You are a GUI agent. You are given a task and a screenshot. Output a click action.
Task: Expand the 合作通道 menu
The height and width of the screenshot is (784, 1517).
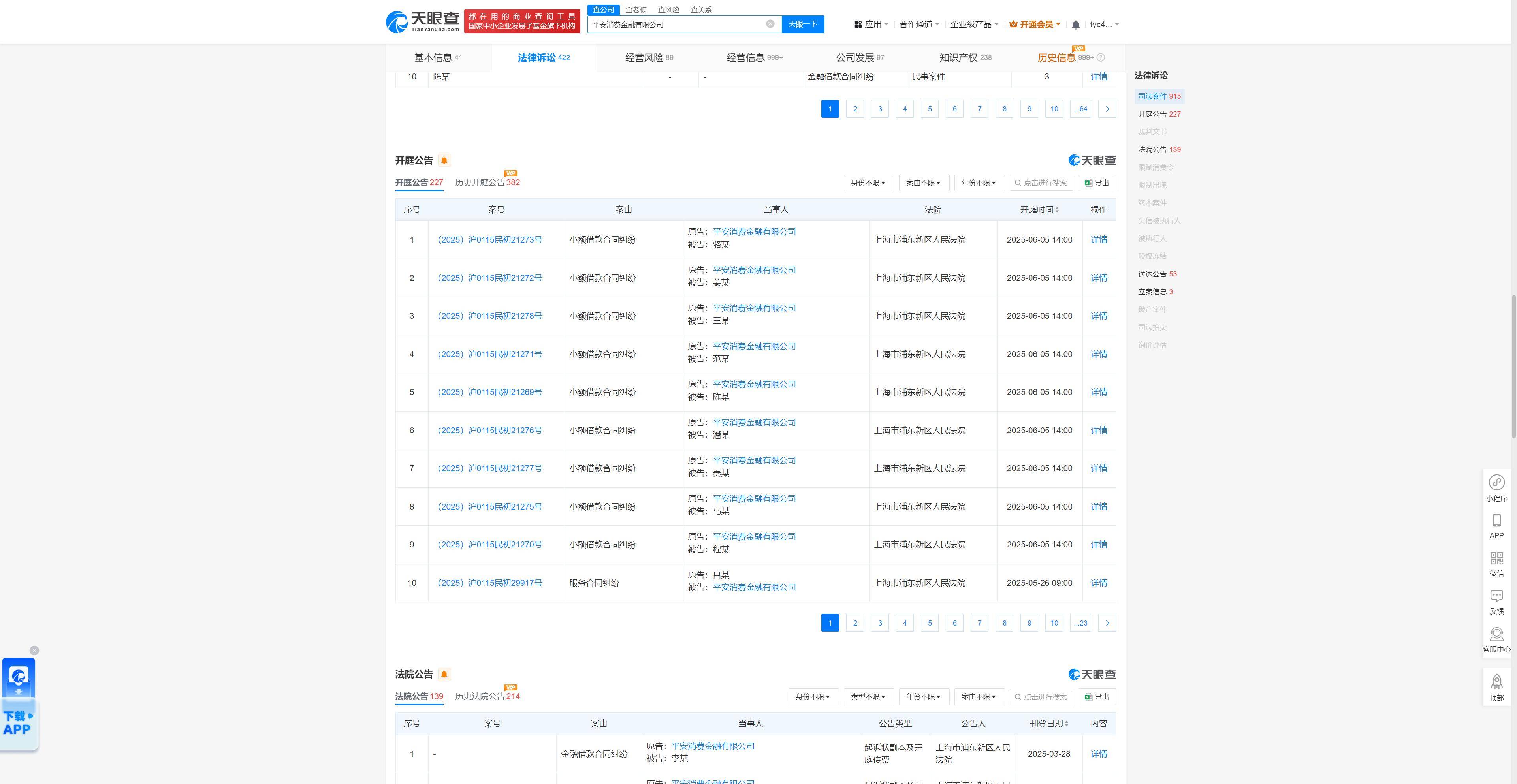click(x=918, y=24)
